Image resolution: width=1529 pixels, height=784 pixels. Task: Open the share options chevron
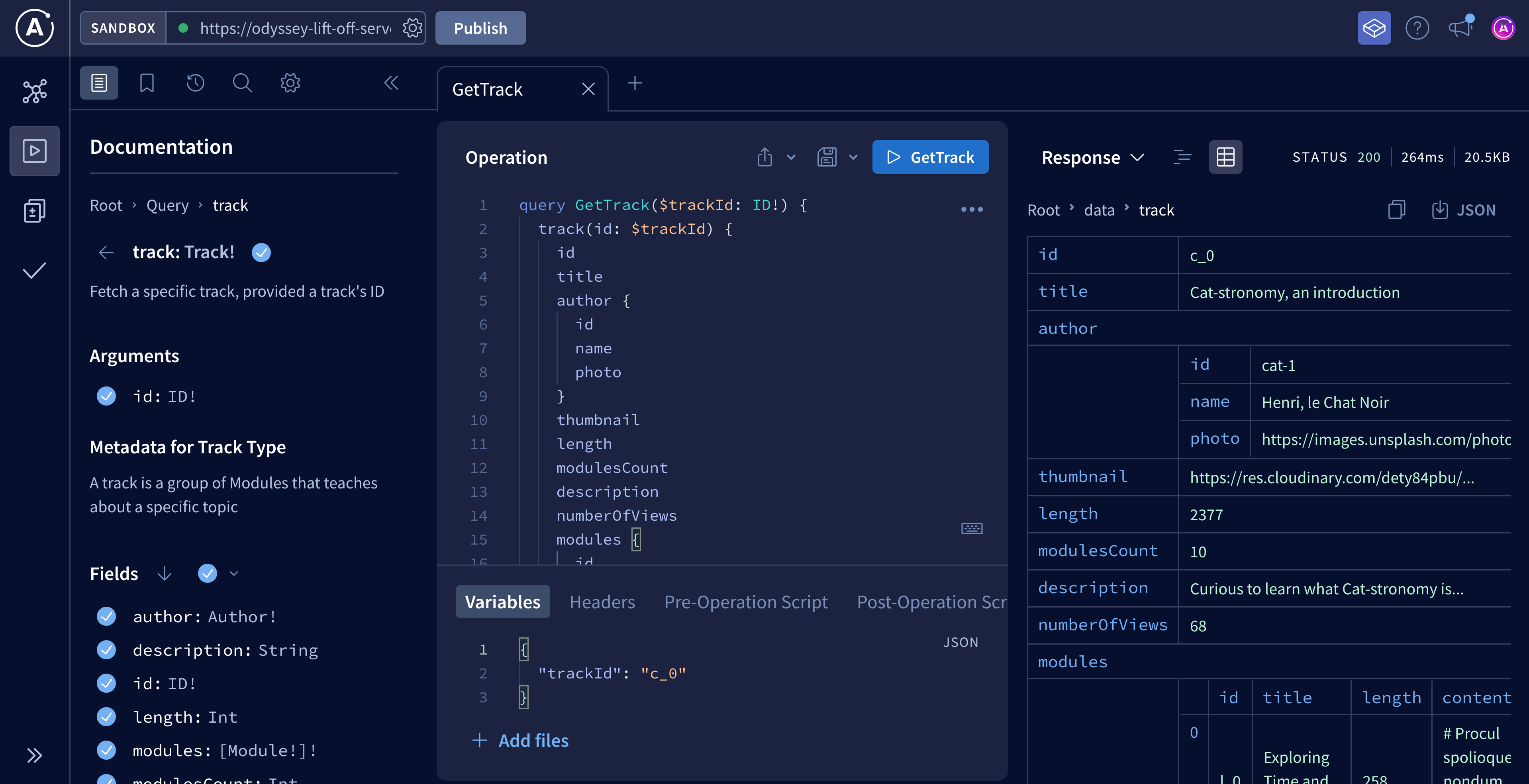click(791, 157)
